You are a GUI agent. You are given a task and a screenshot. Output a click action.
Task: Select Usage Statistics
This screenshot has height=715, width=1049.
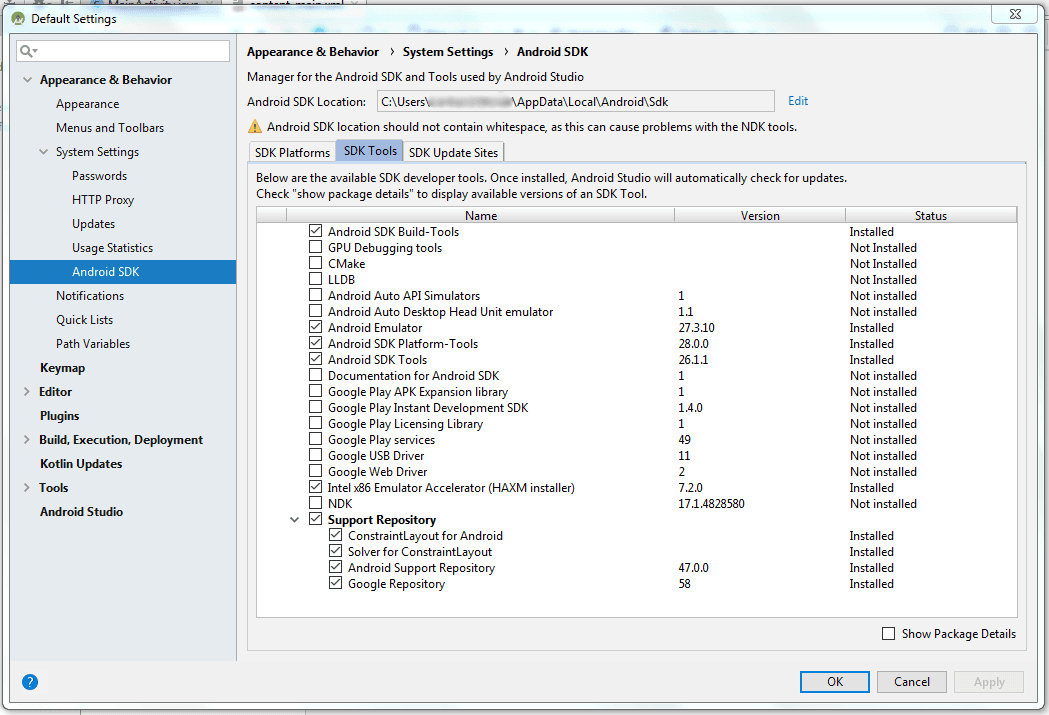pyautogui.click(x=112, y=248)
